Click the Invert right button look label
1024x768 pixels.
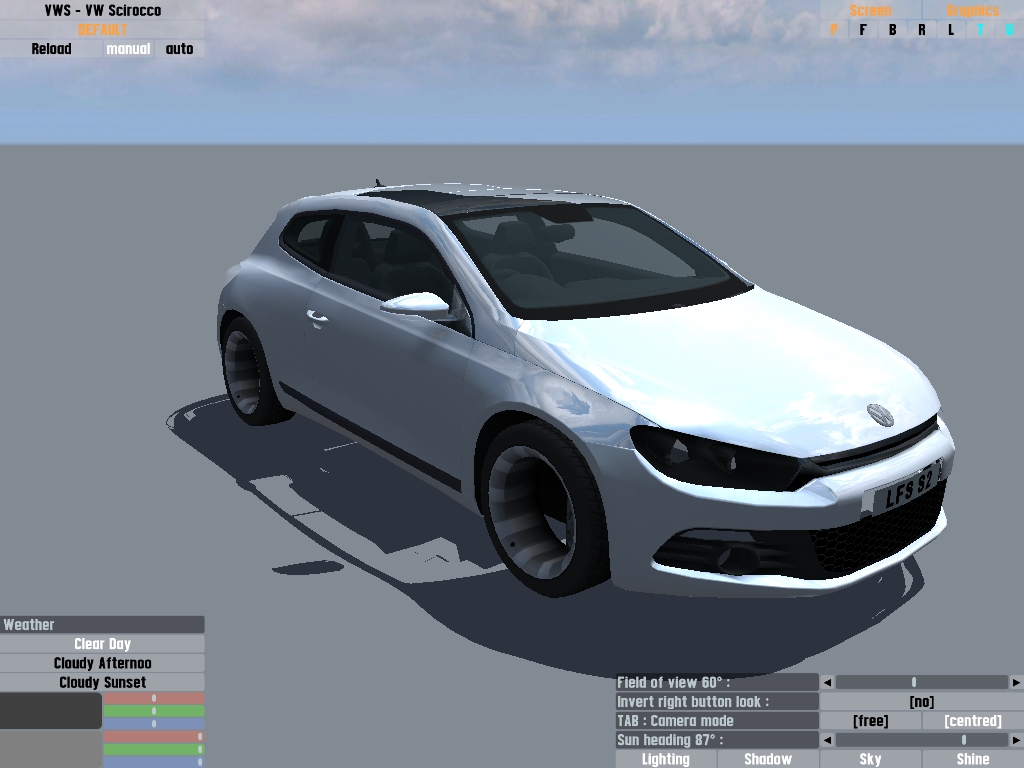[x=717, y=701]
